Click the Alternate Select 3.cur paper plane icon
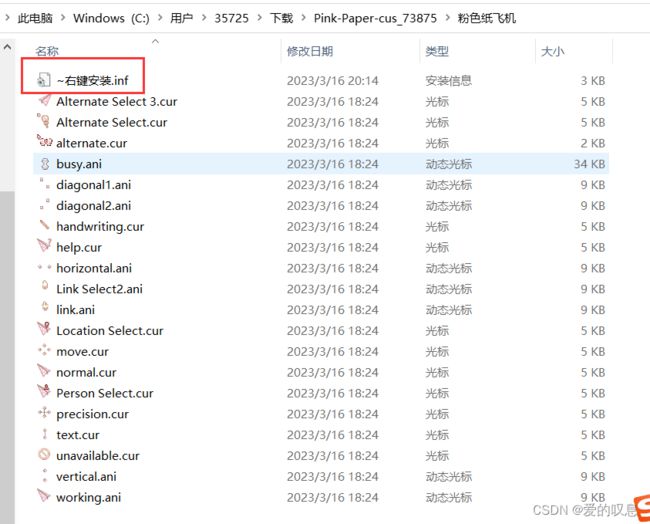Screen dimensions: 650x524 (x=44, y=101)
